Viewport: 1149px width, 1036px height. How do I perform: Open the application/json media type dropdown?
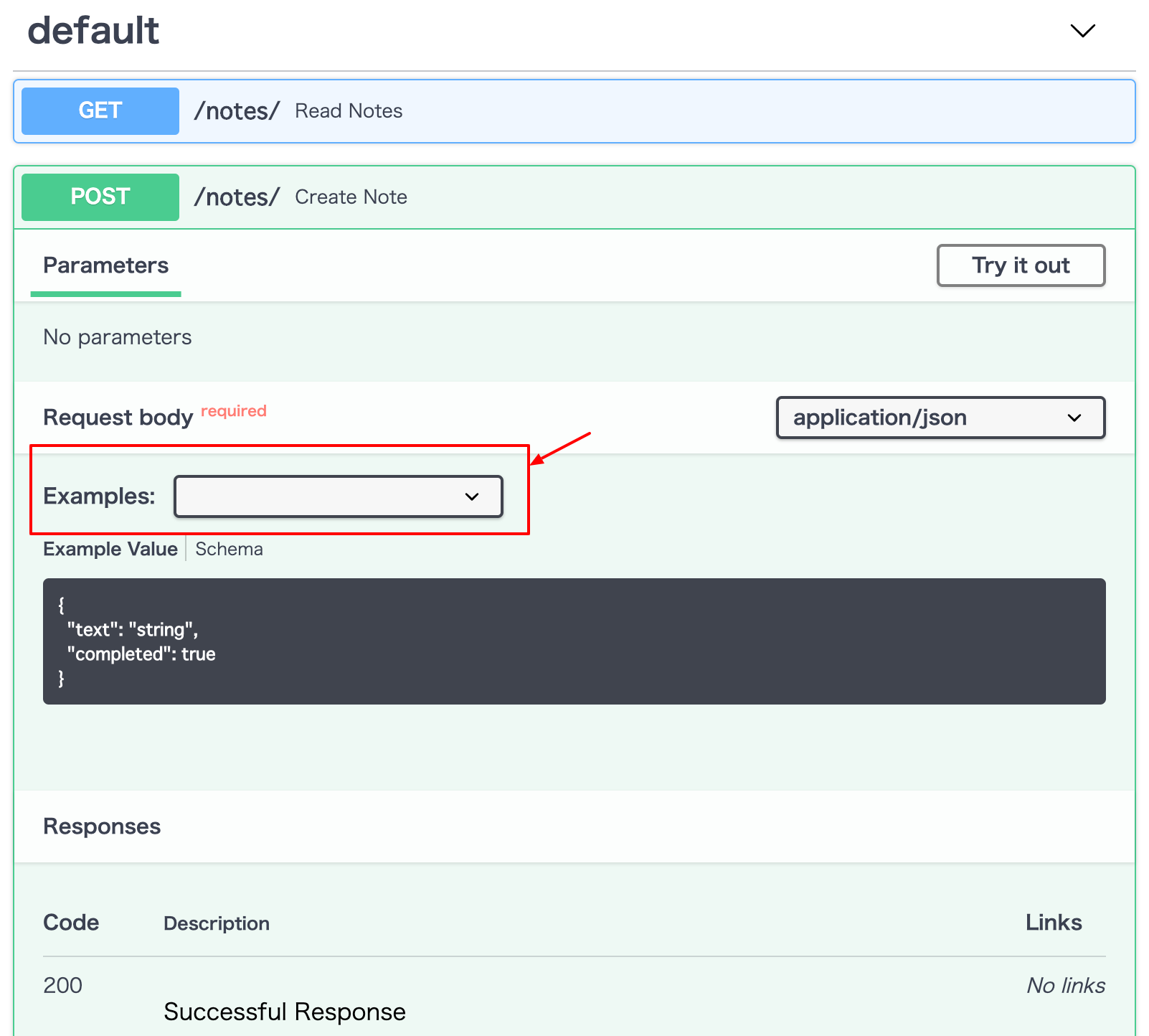tap(940, 418)
